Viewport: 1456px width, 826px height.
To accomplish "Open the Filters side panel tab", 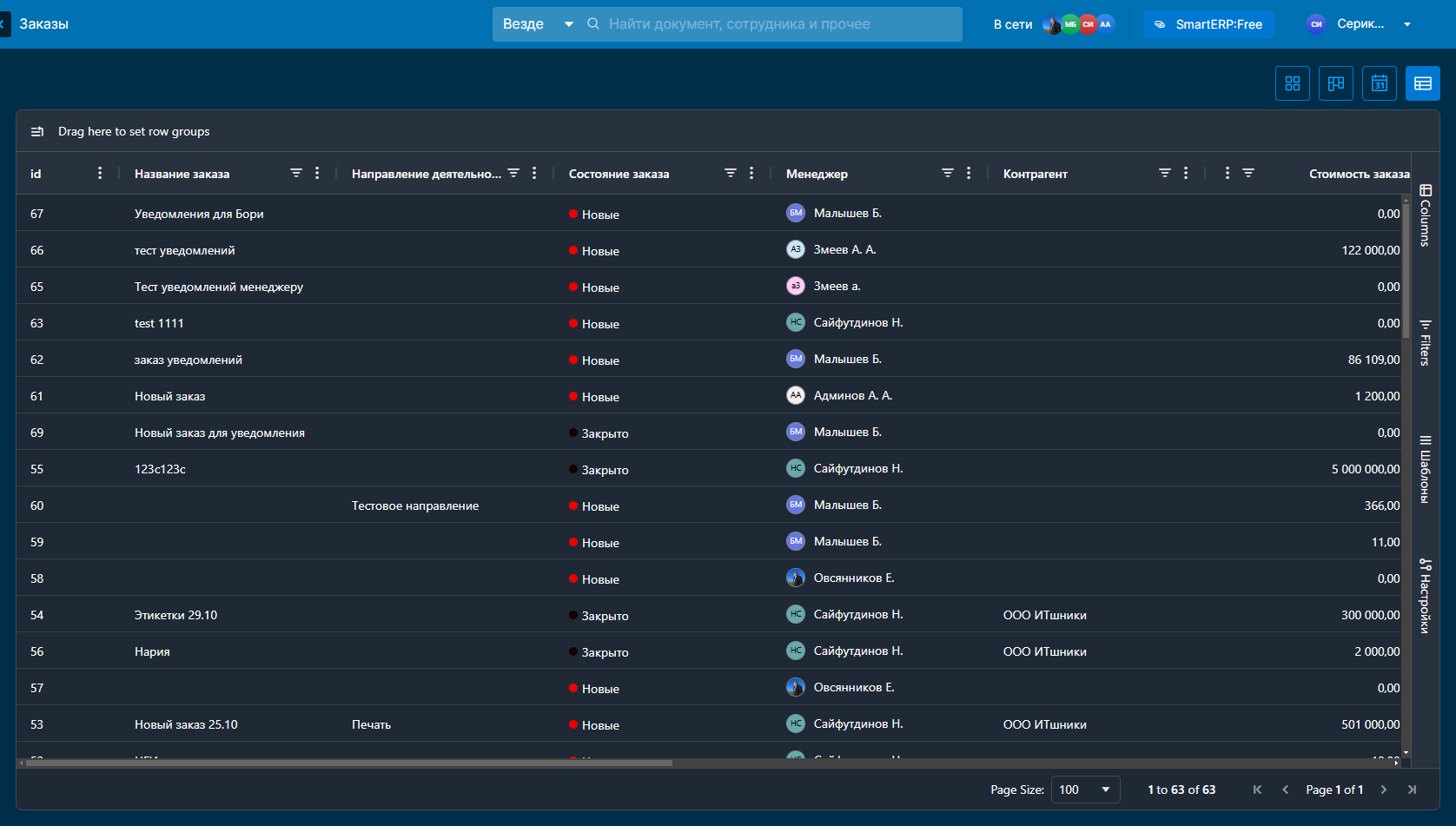I will coord(1425,343).
